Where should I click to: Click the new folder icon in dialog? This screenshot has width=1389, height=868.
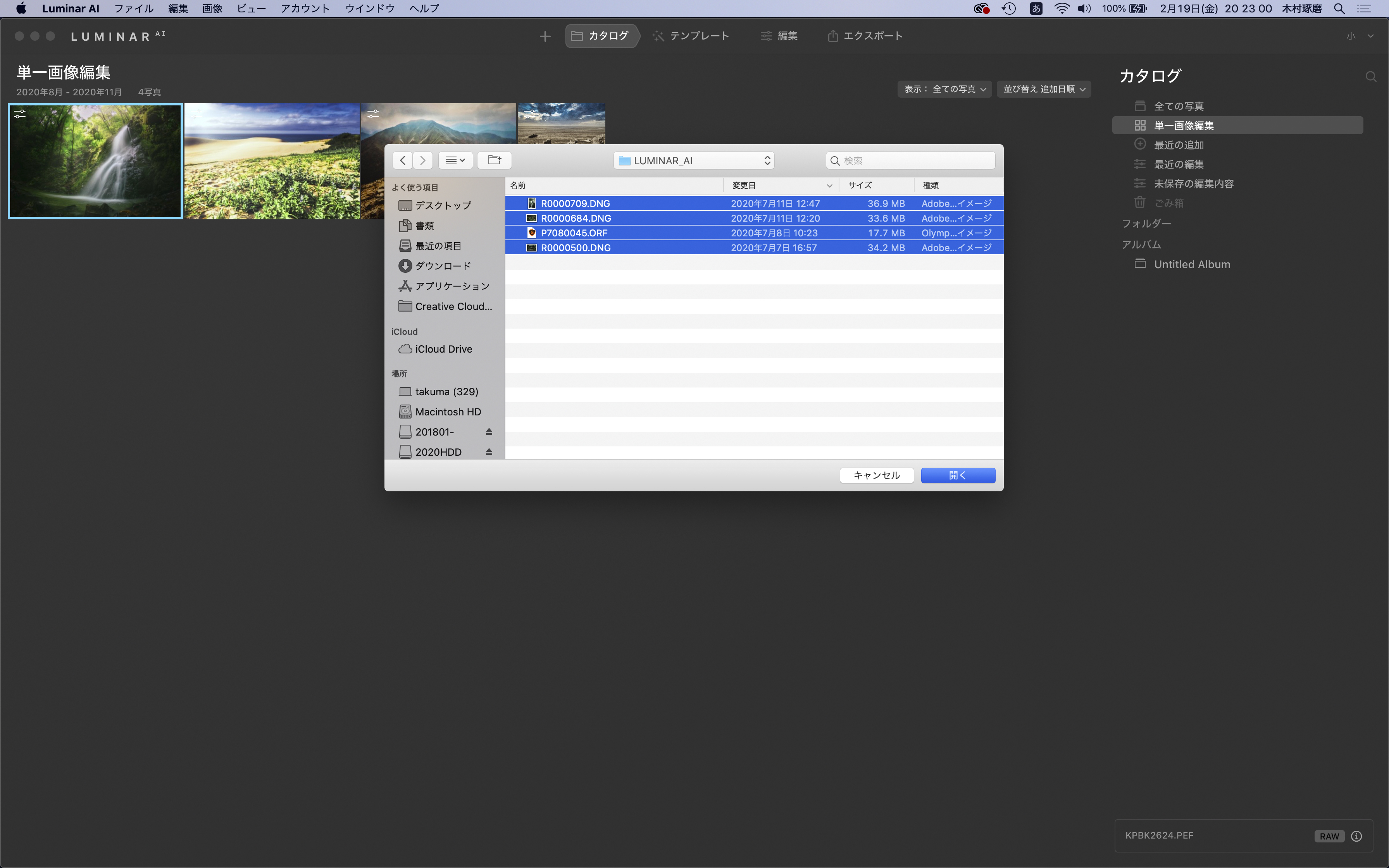point(494,160)
